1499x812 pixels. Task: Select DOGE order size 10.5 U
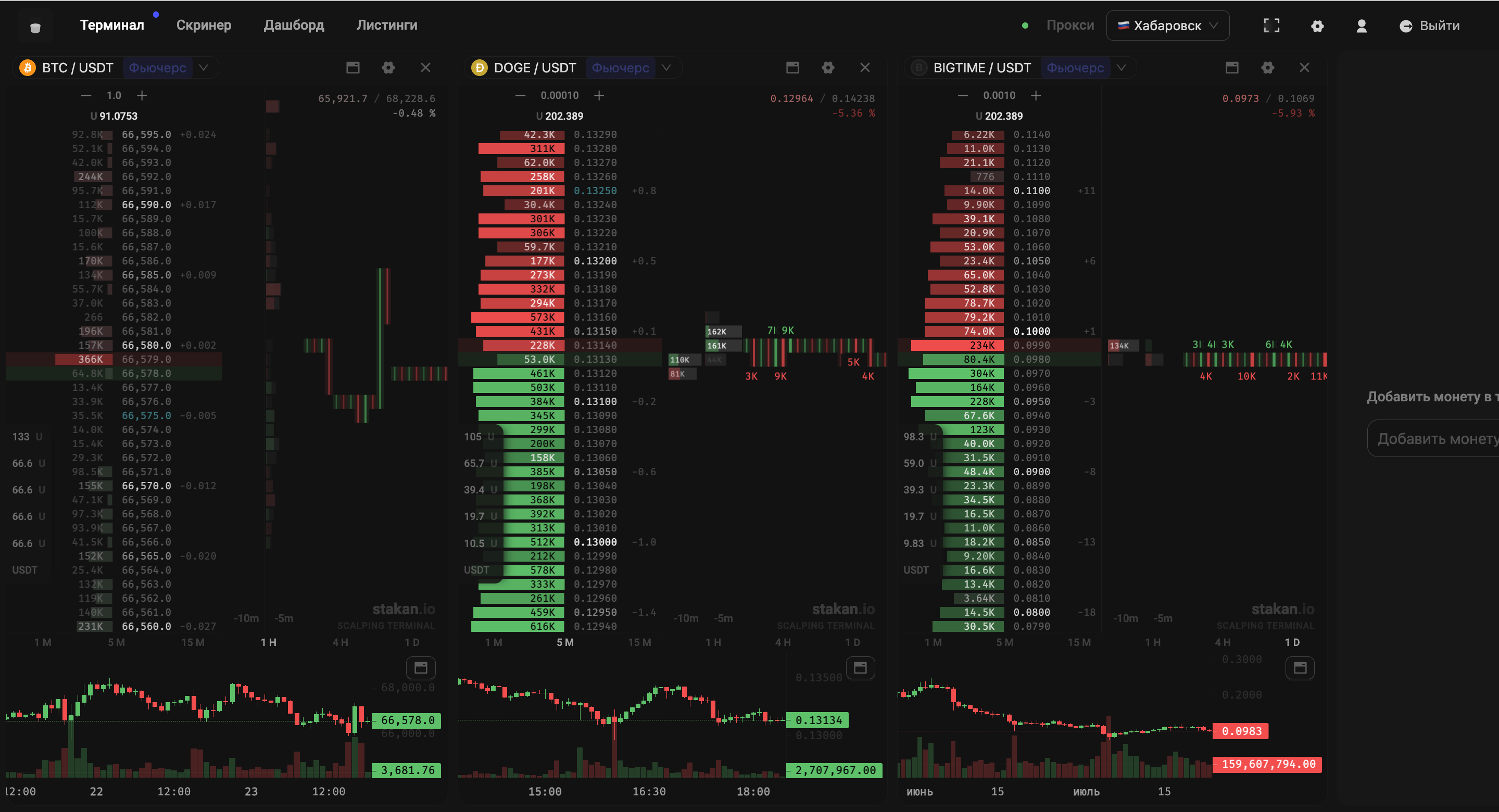point(480,543)
